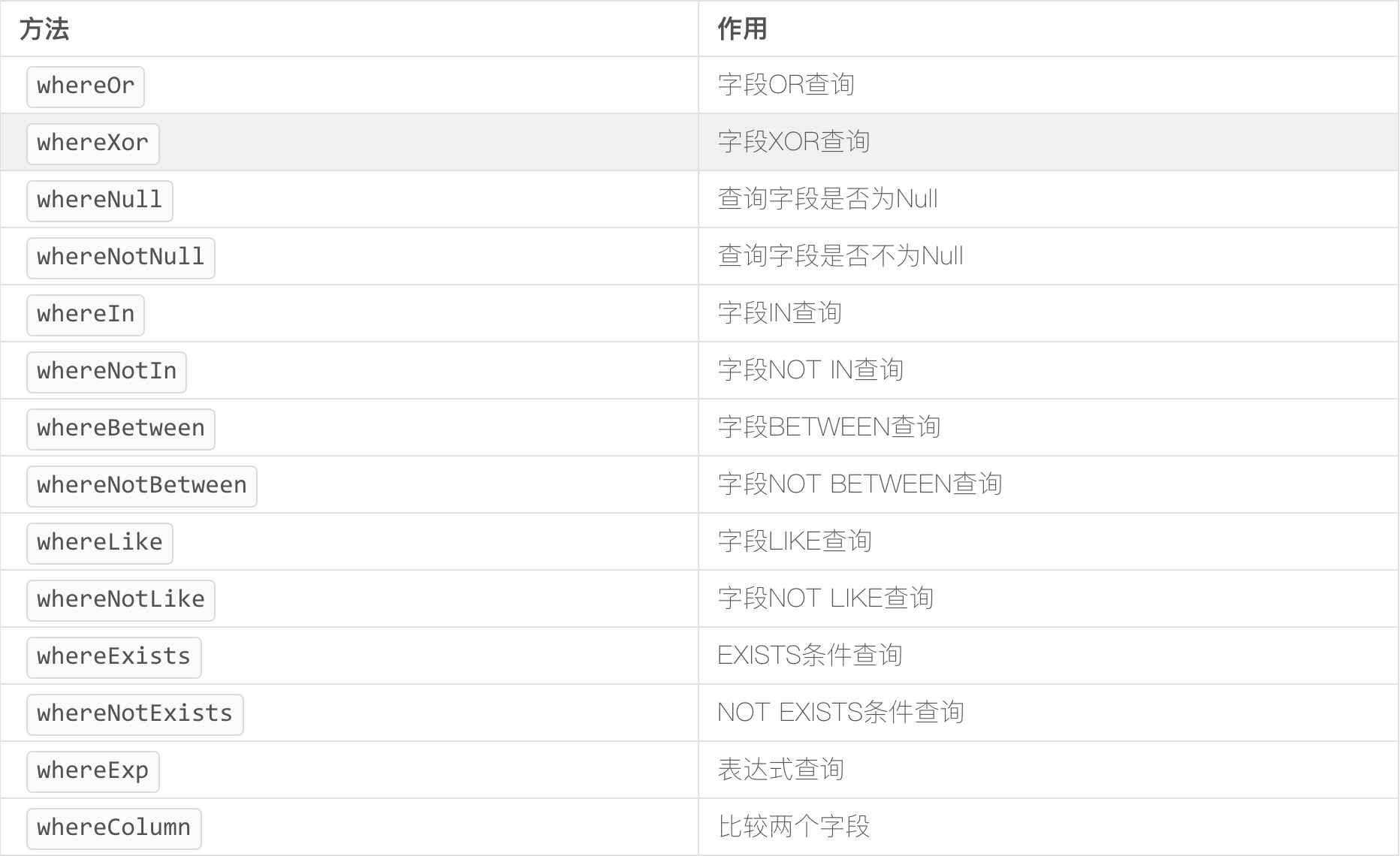This screenshot has height=856, width=1400.
Task: Select the whereNotIn code label
Action: coord(107,372)
